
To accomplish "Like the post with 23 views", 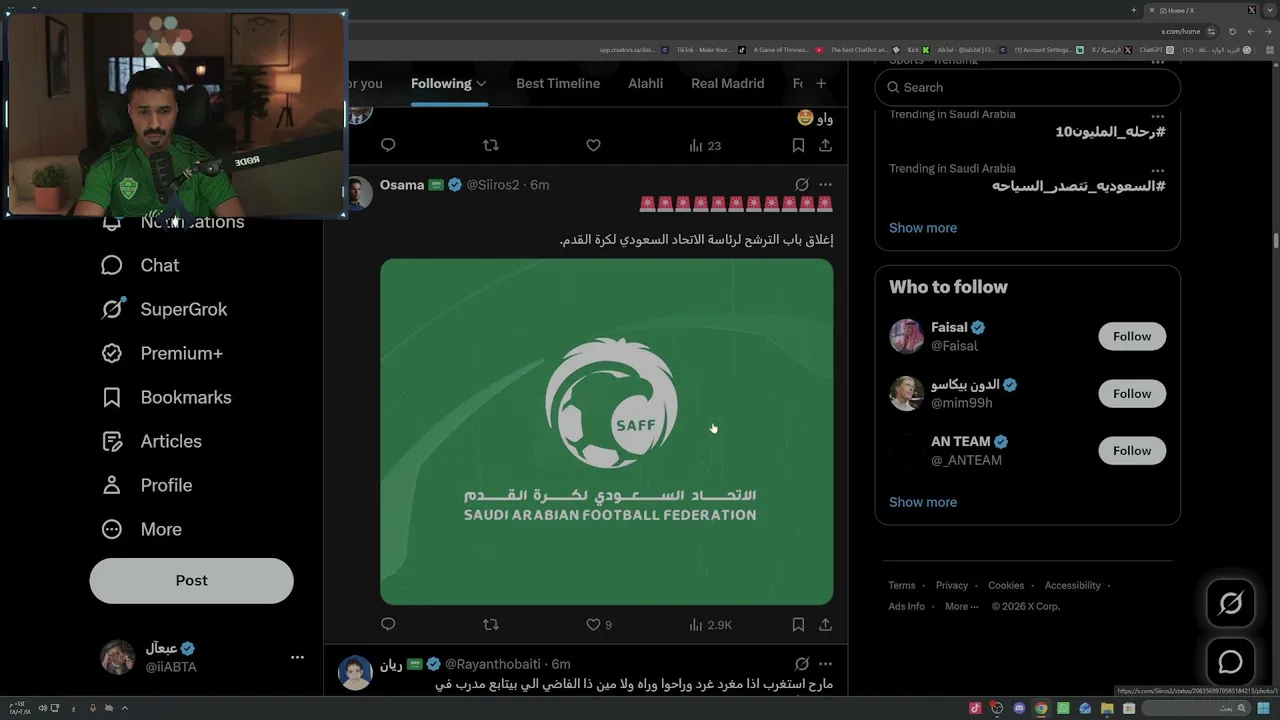I will click(x=593, y=145).
